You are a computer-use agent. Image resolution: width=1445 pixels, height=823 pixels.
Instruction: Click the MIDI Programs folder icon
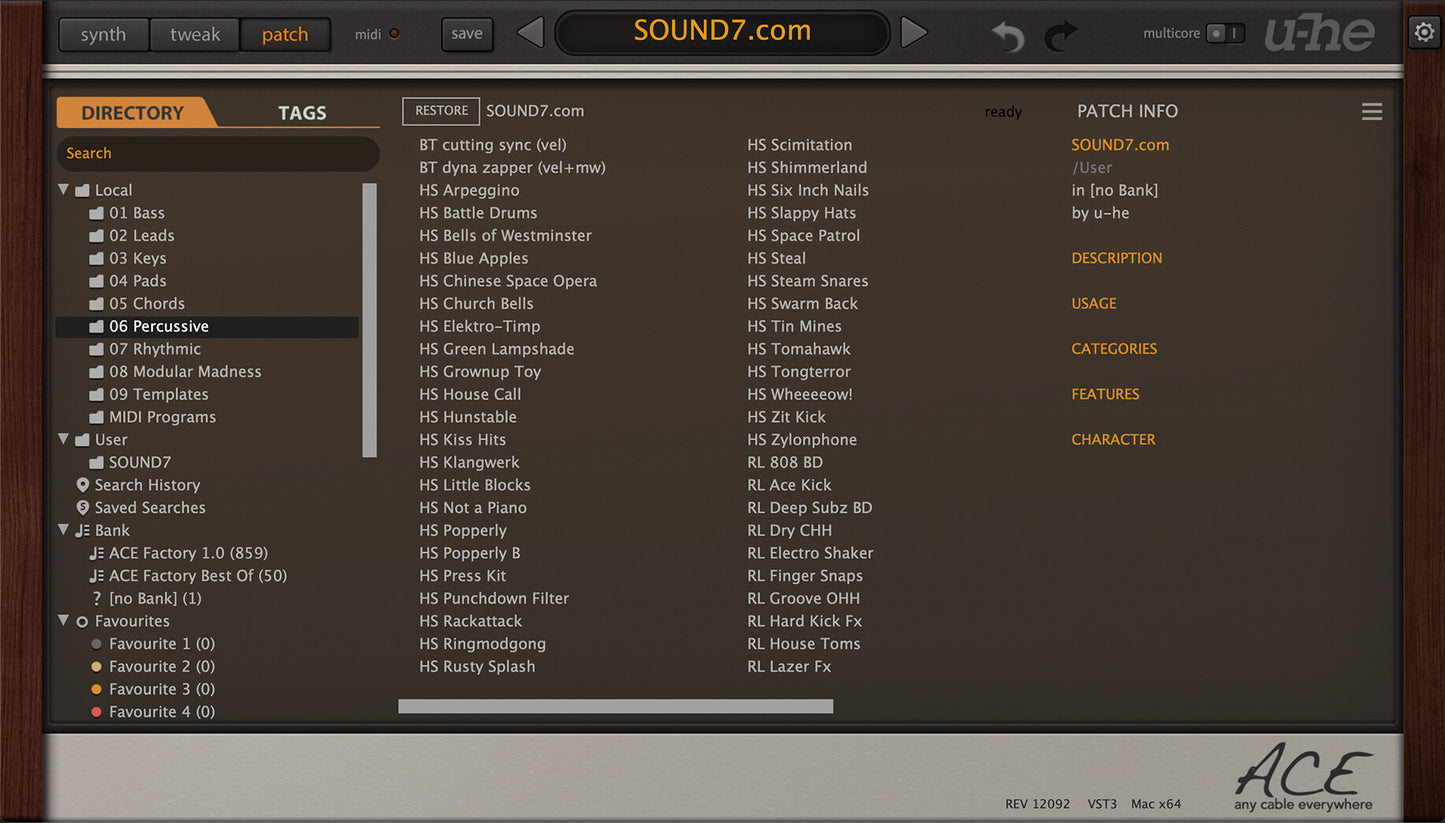point(96,417)
